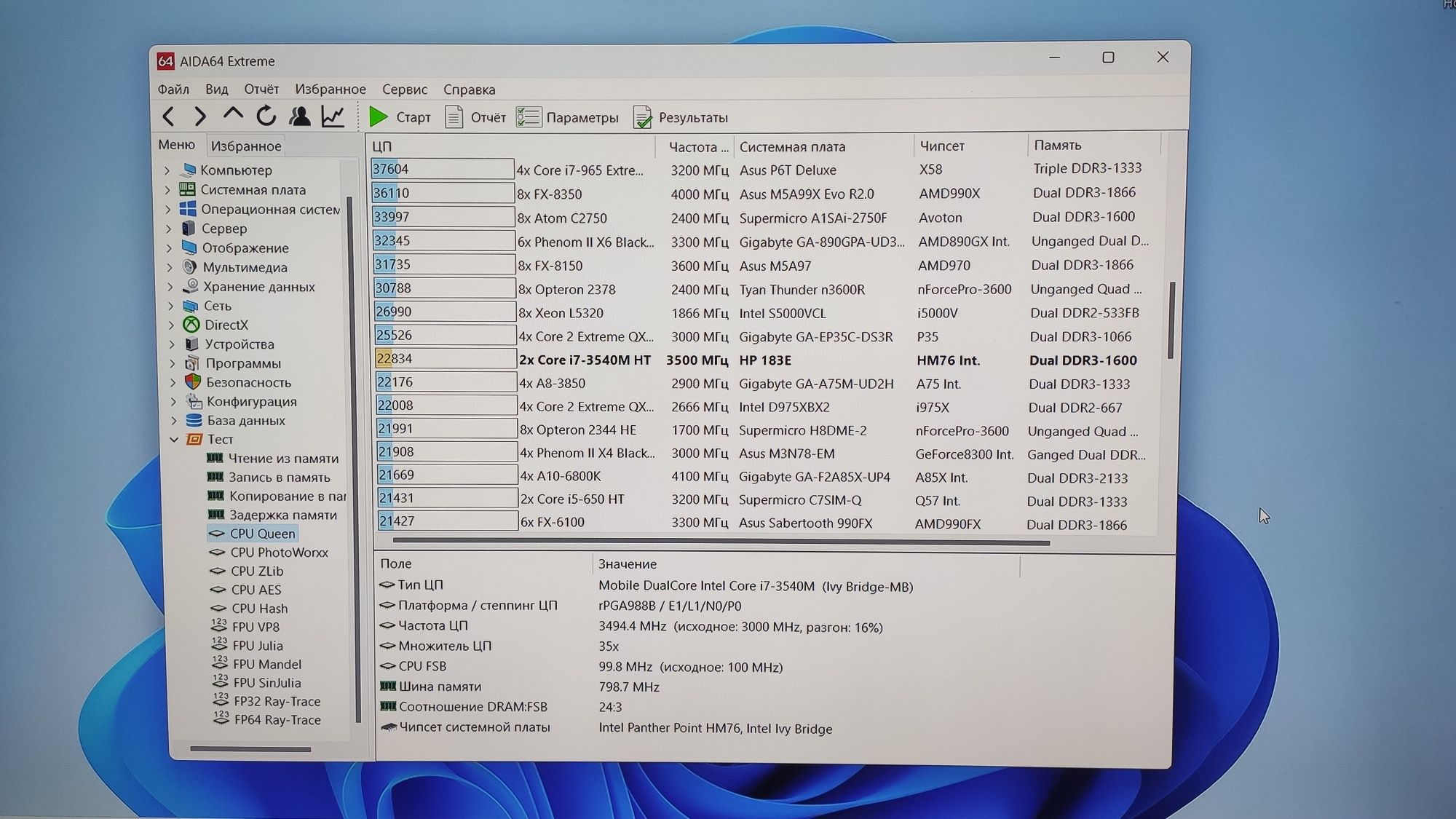Open the Справка menu

(x=470, y=89)
